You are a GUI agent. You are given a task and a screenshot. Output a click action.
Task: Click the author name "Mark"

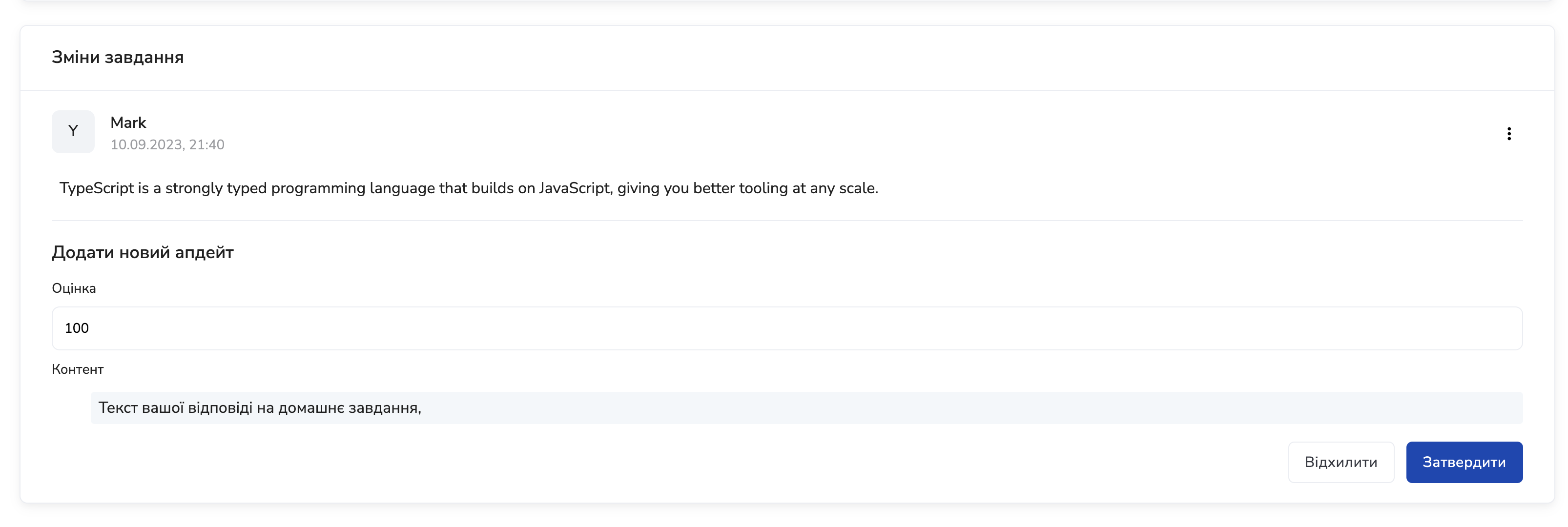click(x=128, y=122)
